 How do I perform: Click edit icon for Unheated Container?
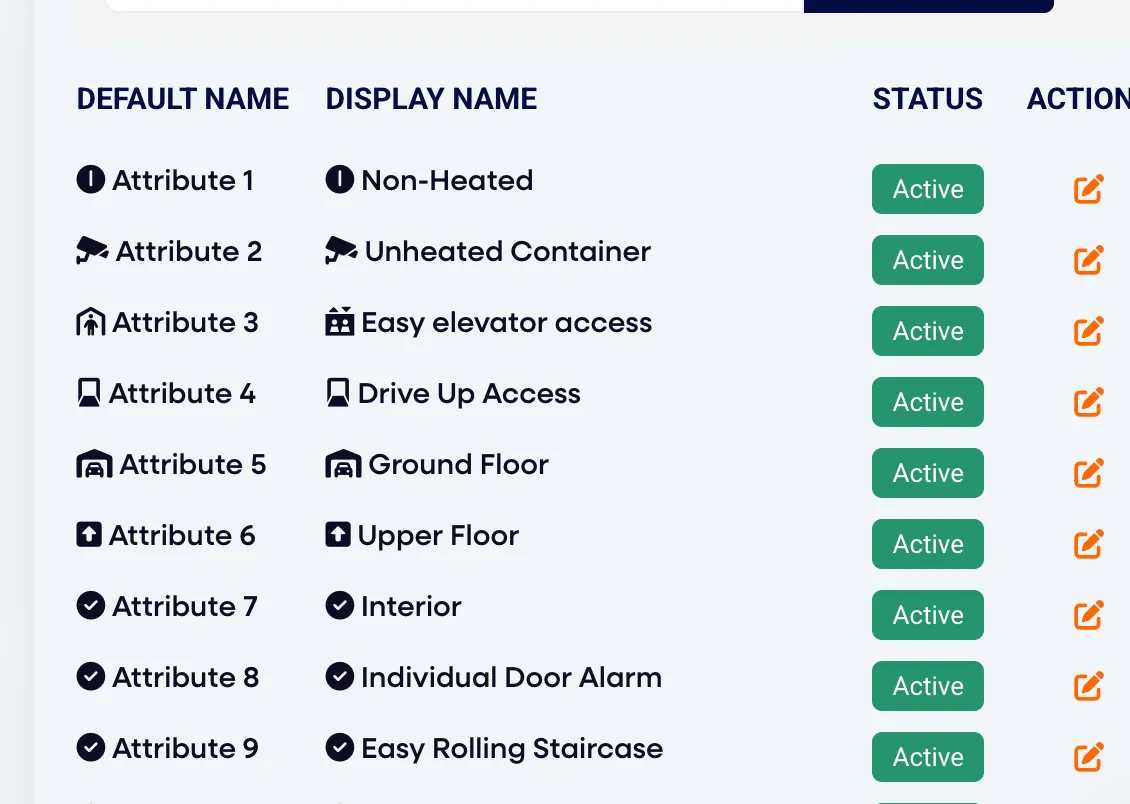(1088, 260)
